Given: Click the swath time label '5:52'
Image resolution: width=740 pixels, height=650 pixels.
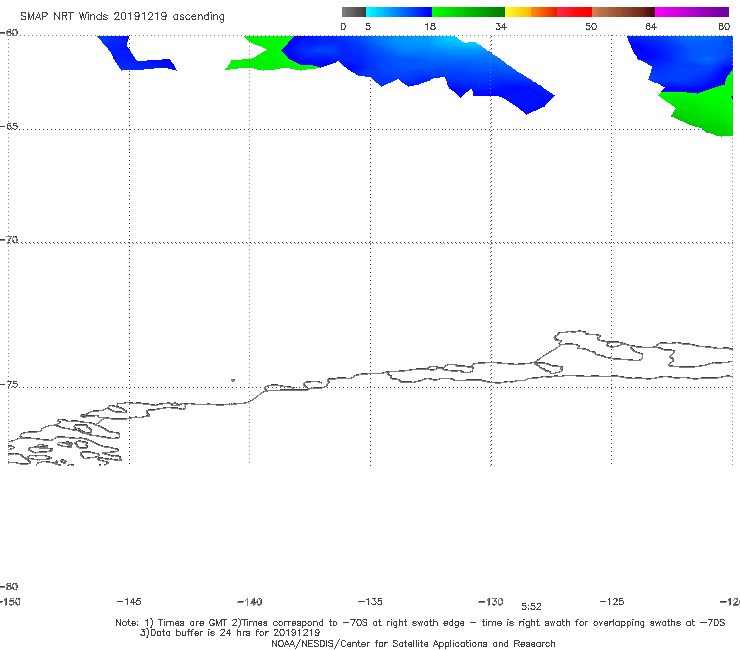Looking at the screenshot, I should (x=531, y=607).
